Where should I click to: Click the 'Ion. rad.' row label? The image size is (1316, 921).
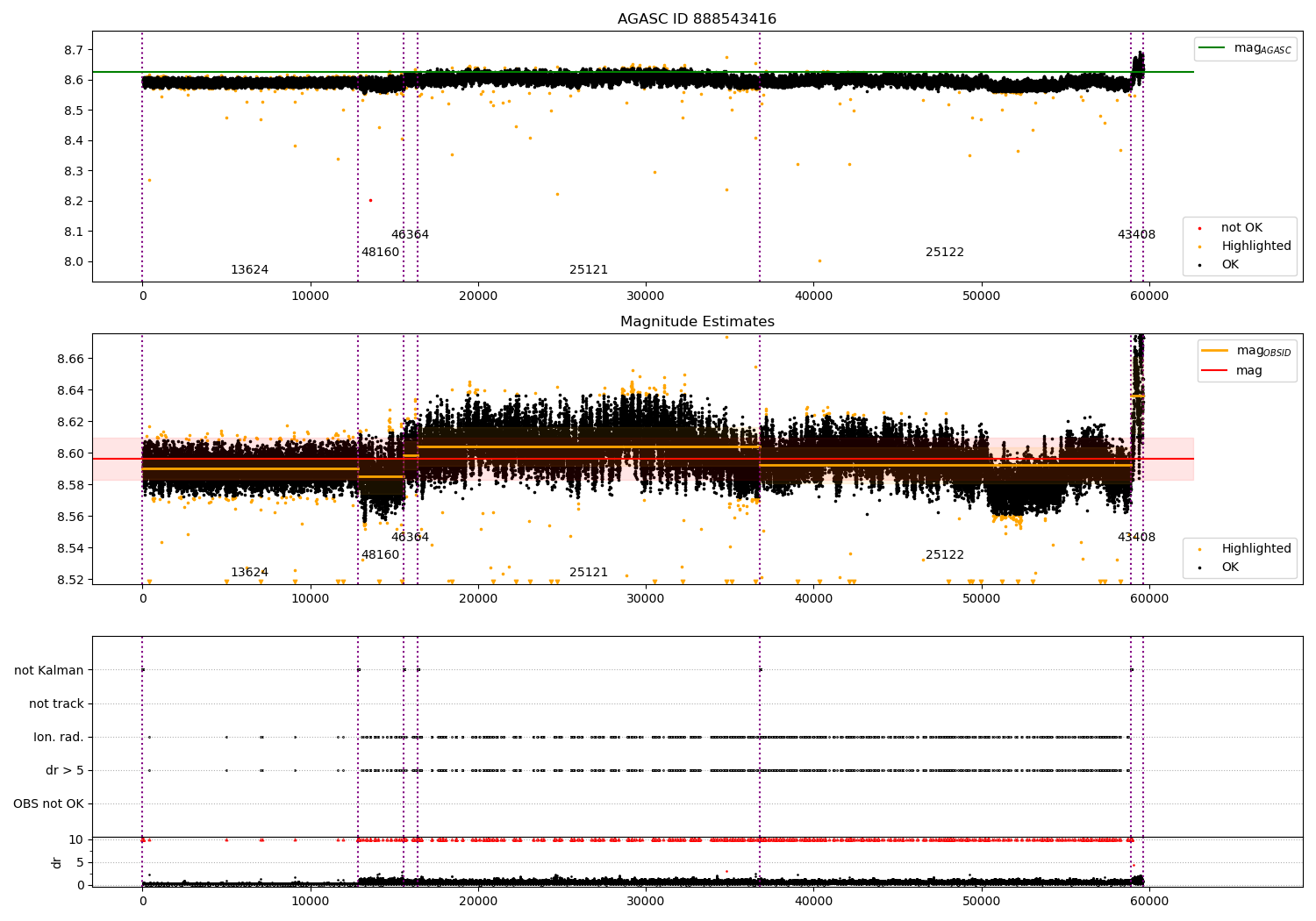tap(59, 737)
